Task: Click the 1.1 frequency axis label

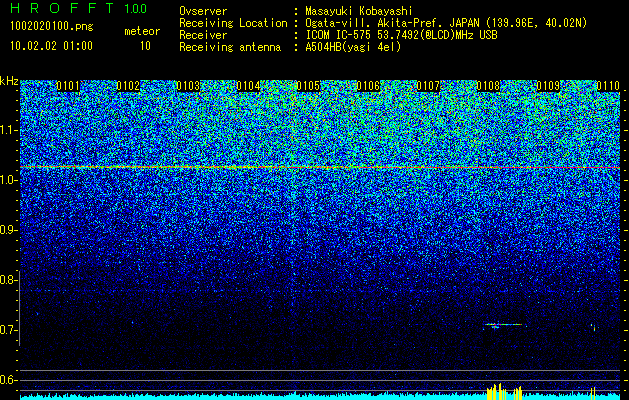Action: (x=8, y=130)
